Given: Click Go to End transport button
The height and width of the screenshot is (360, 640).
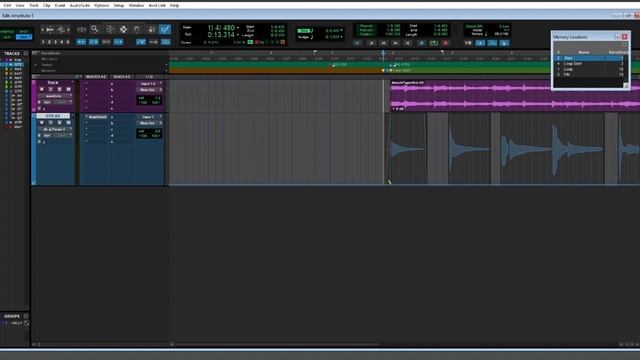Looking at the screenshot, I should [x=407, y=43].
